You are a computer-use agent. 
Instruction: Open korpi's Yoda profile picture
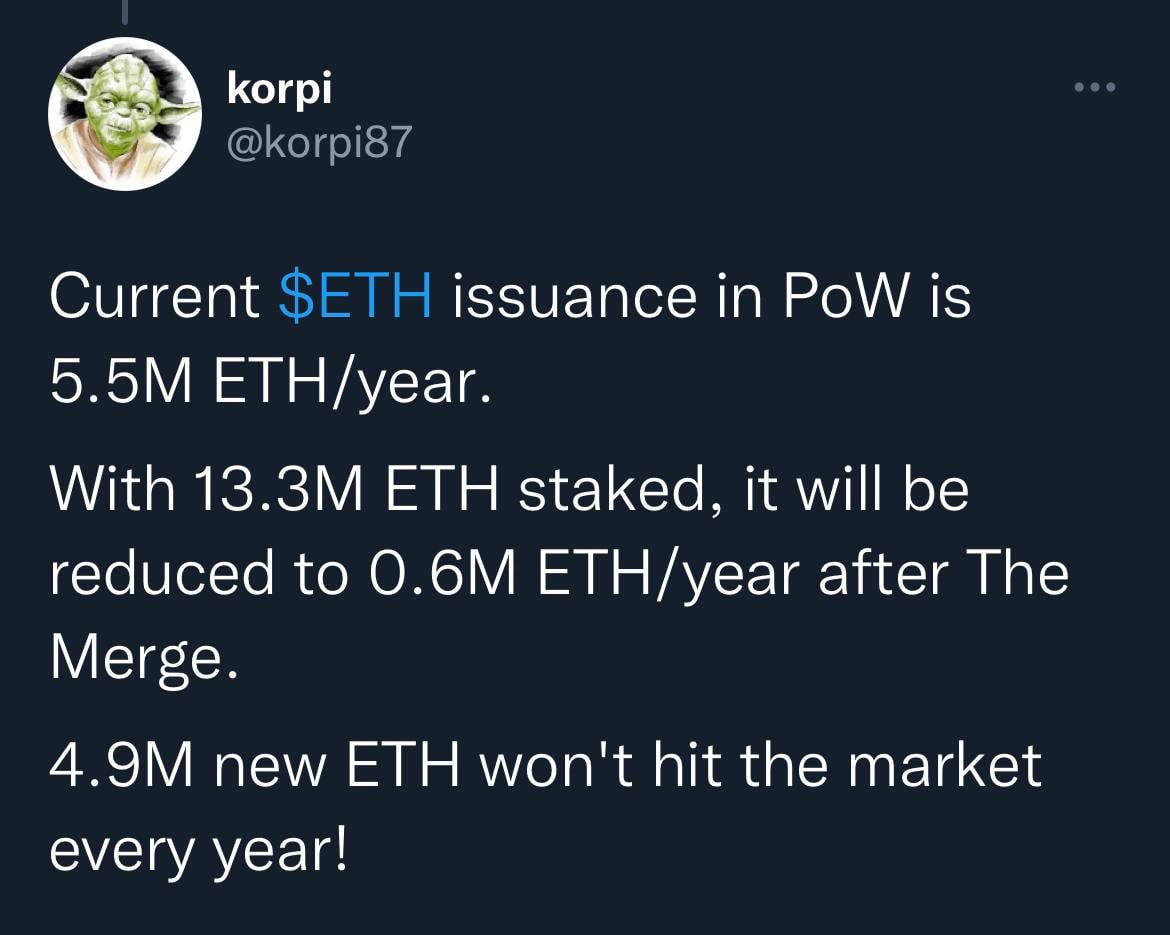click(x=125, y=113)
